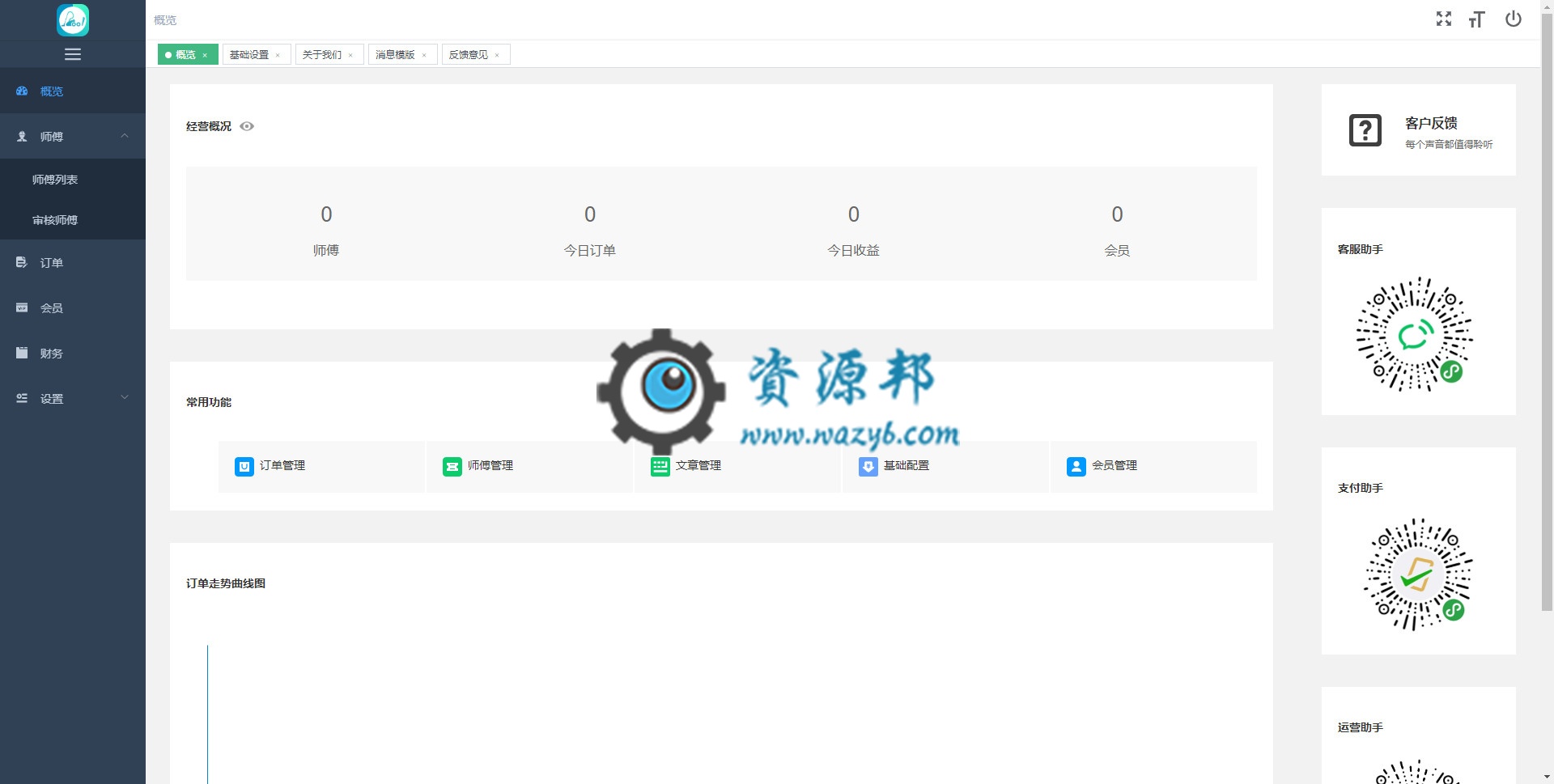Click the card icon beside 会员

22,308
